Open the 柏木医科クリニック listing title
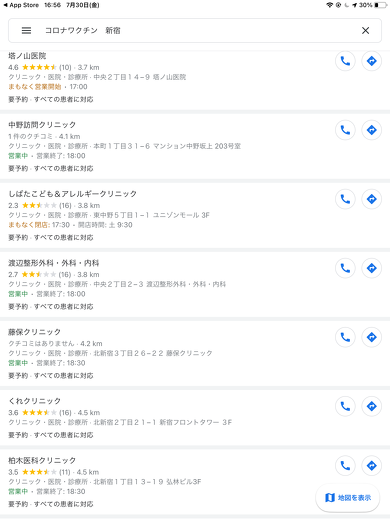 [x=42, y=460]
